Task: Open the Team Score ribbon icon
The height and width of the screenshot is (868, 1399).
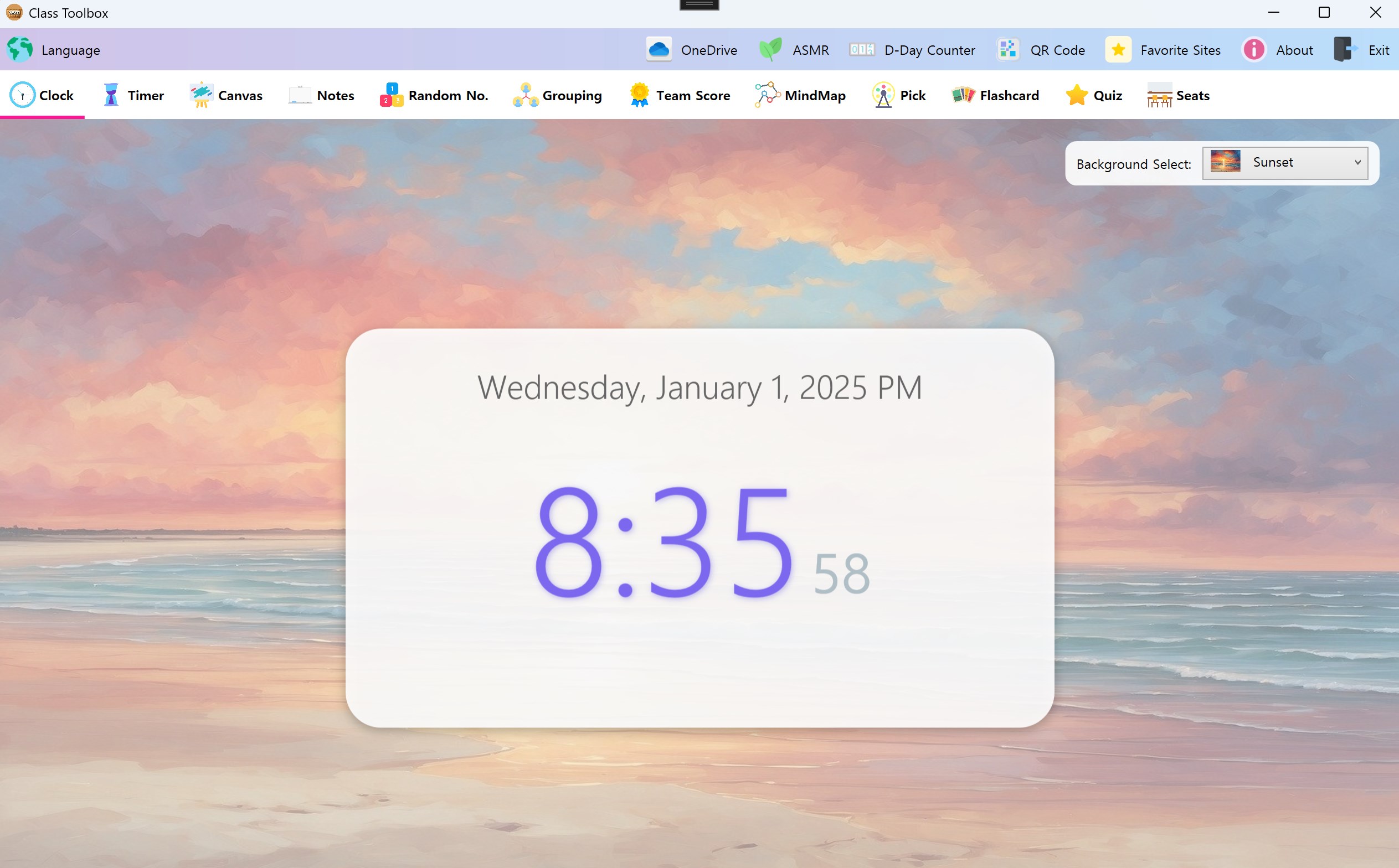Action: click(x=639, y=95)
